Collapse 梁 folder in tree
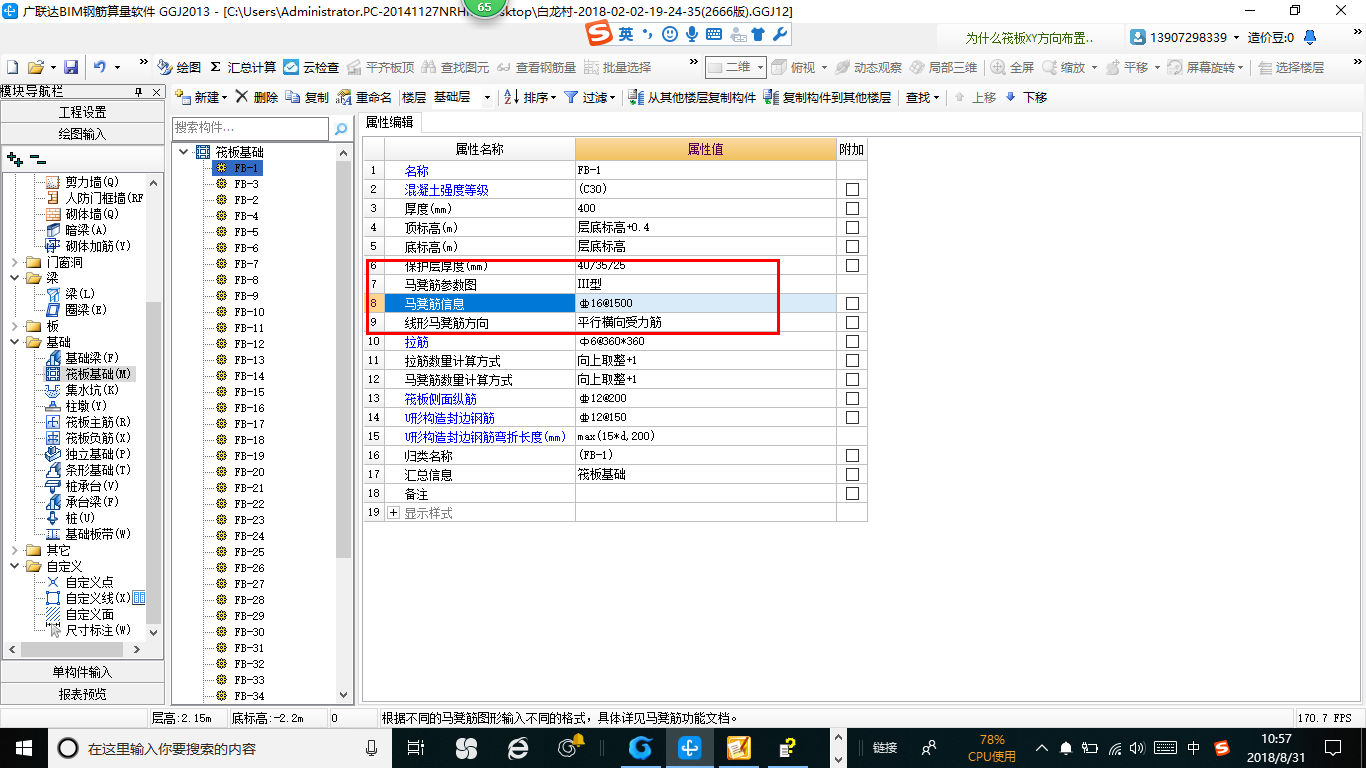 [x=14, y=278]
